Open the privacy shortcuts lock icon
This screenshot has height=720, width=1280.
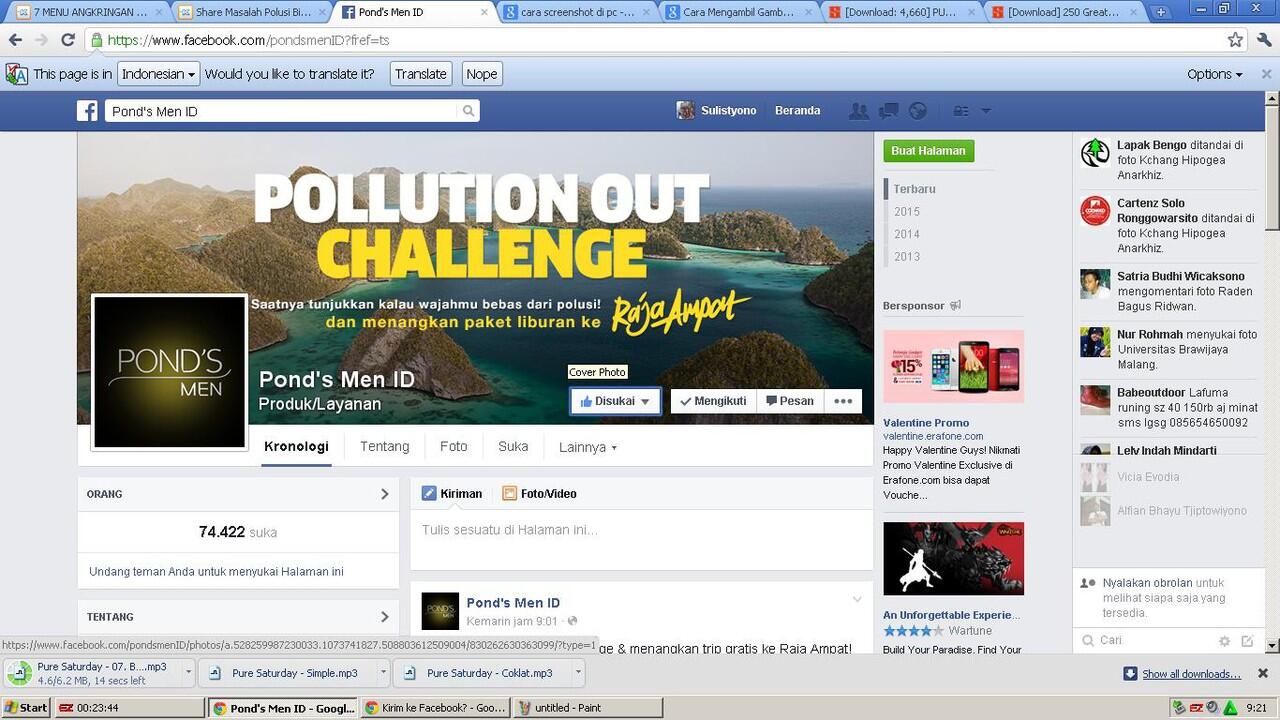pos(961,111)
